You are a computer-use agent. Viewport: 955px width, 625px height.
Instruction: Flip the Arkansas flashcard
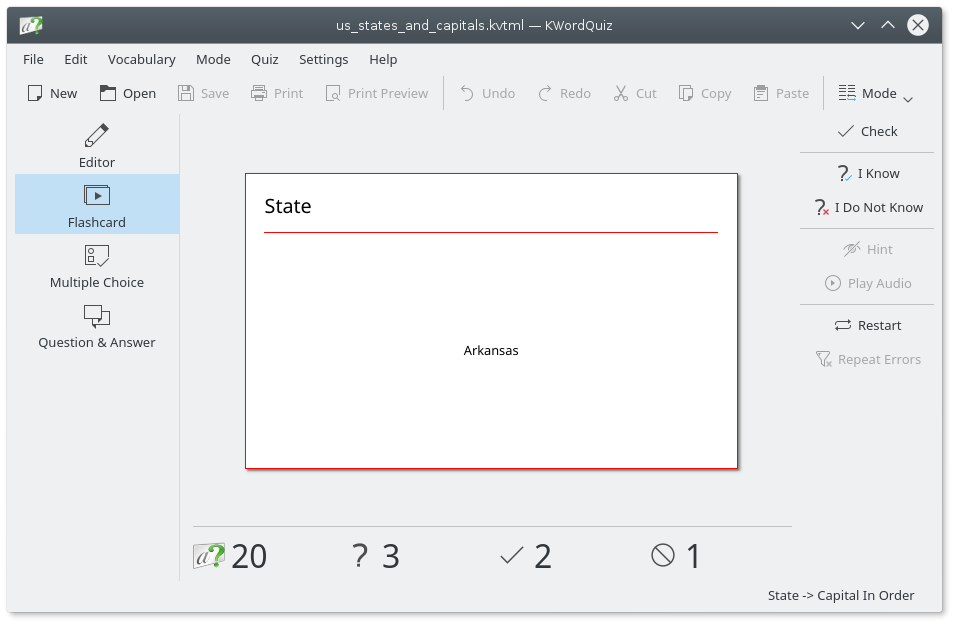pos(491,320)
